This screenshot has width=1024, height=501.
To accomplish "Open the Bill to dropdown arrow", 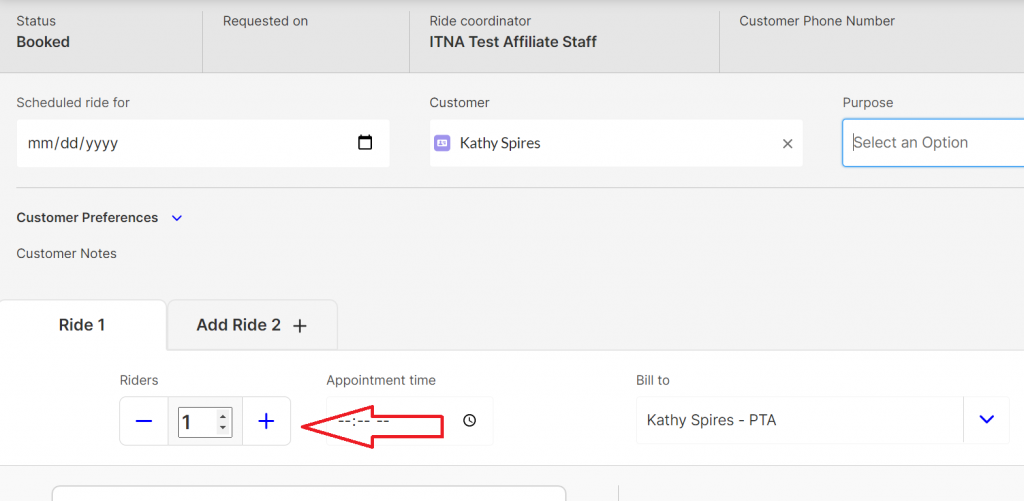I will [x=987, y=420].
